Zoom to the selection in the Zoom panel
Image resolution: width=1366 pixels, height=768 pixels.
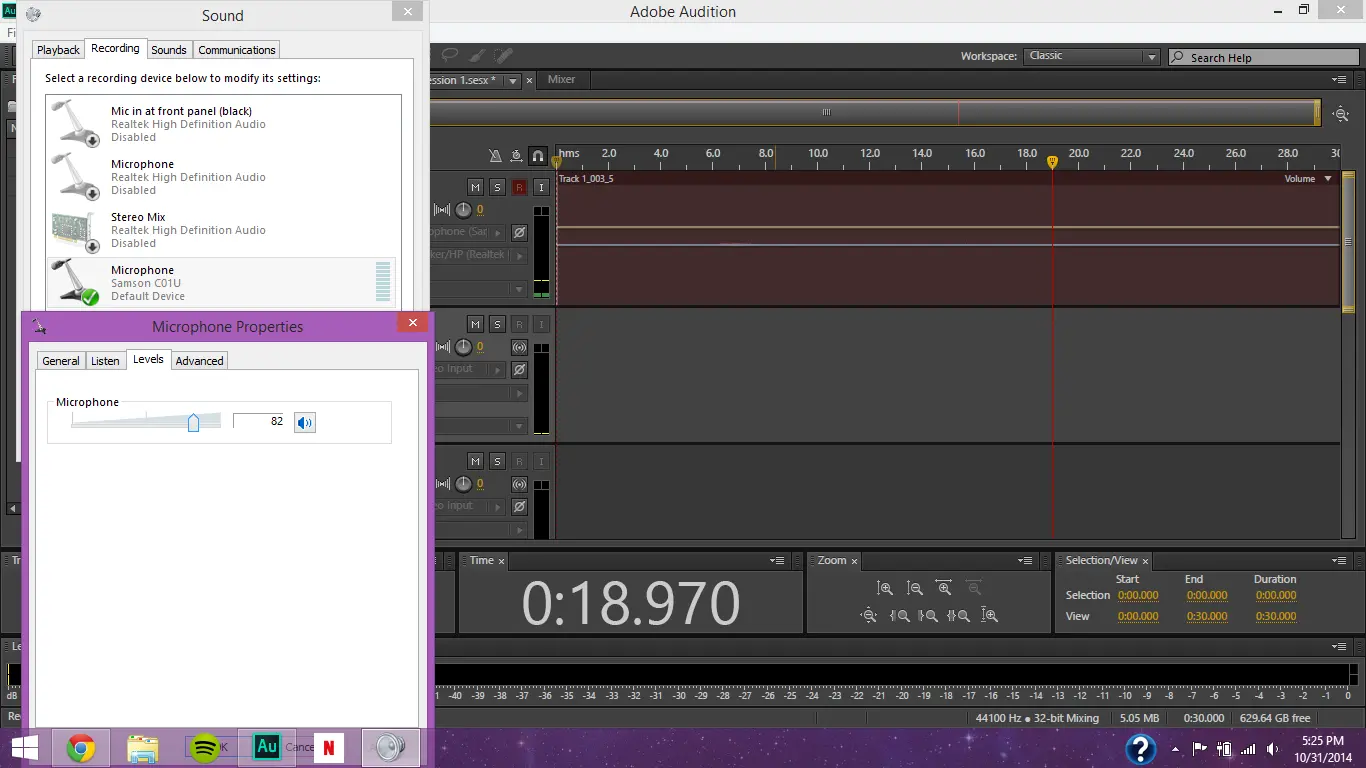point(958,616)
